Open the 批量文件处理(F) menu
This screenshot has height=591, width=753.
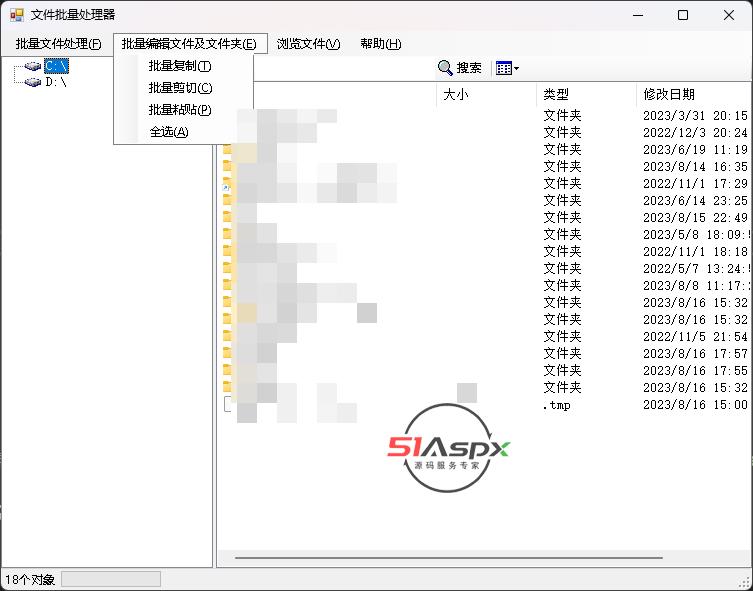coord(59,44)
